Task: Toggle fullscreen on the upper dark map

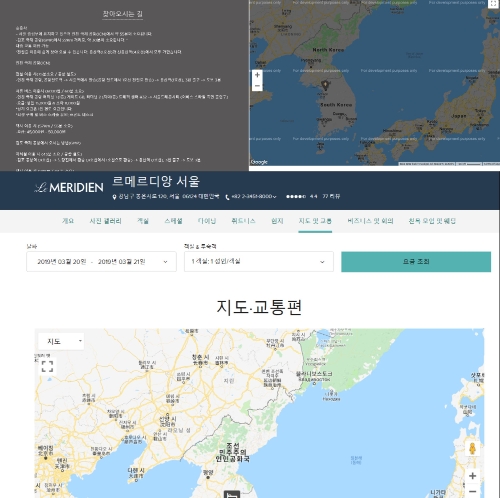Action: (x=494, y=4)
